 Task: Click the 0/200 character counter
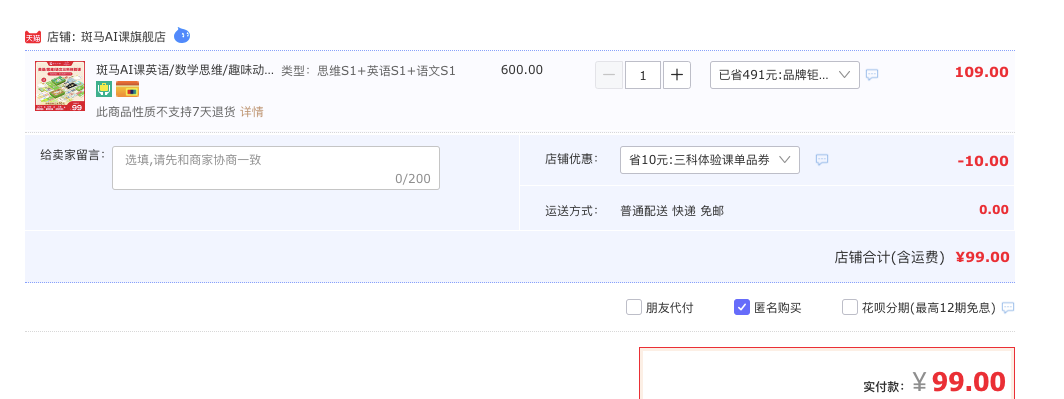pos(413,179)
